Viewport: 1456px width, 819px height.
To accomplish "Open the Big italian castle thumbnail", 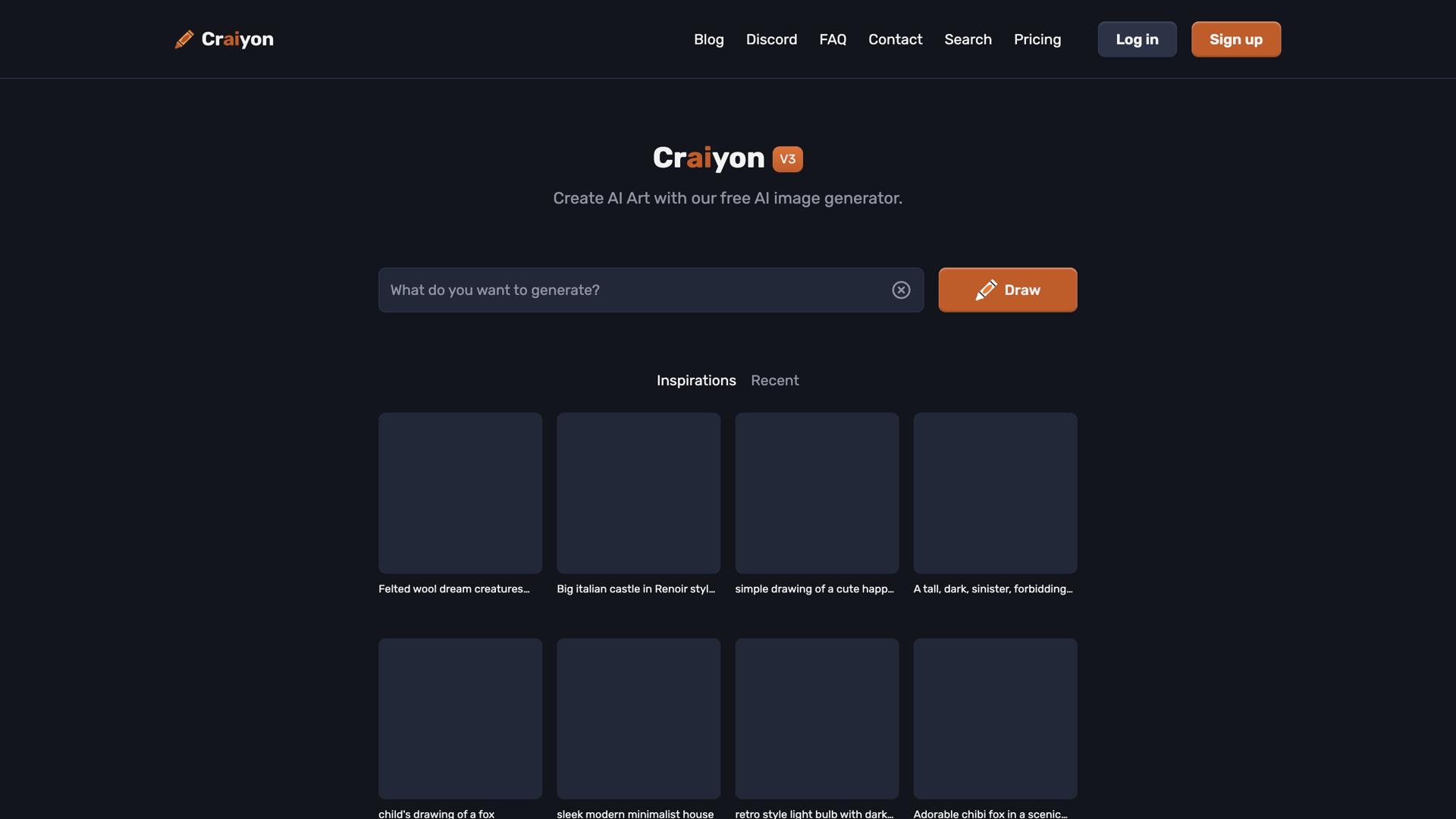I will (x=639, y=493).
